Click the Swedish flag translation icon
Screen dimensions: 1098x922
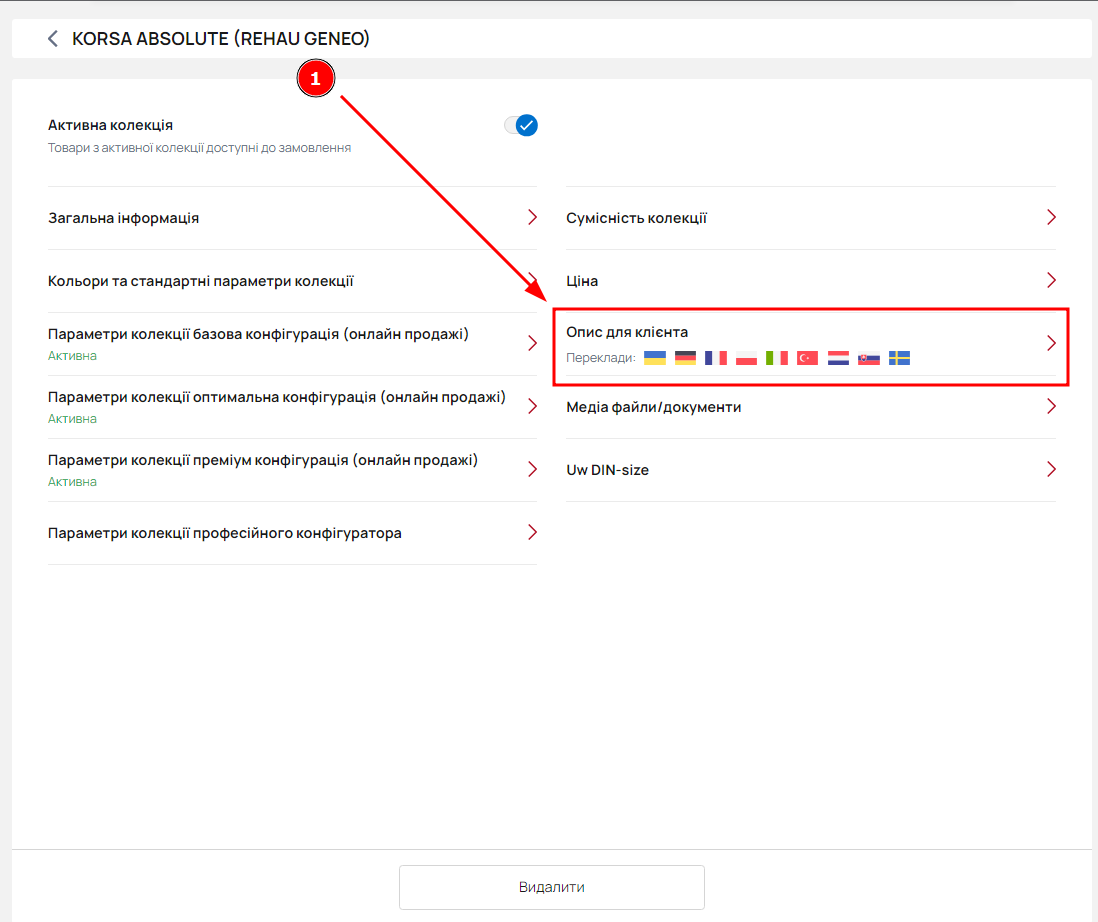tap(899, 358)
